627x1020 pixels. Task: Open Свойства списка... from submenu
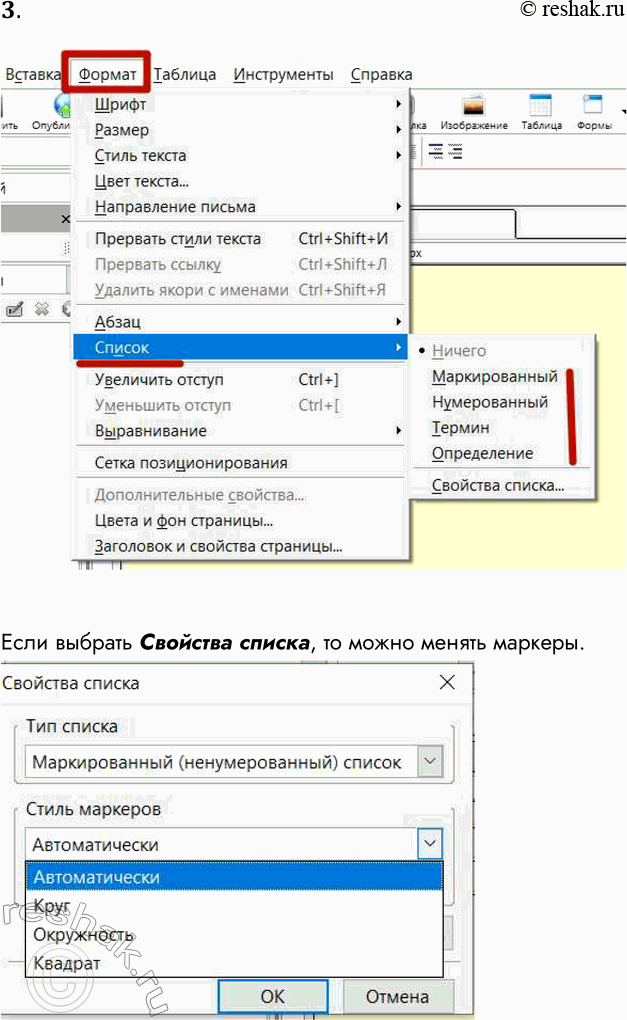click(497, 487)
